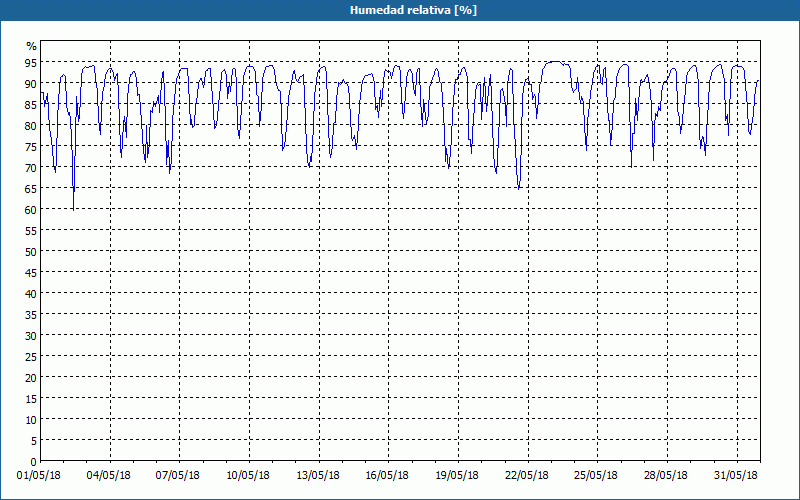Click the '%' unit label on the y-axis
800x500 pixels.
tap(32, 46)
